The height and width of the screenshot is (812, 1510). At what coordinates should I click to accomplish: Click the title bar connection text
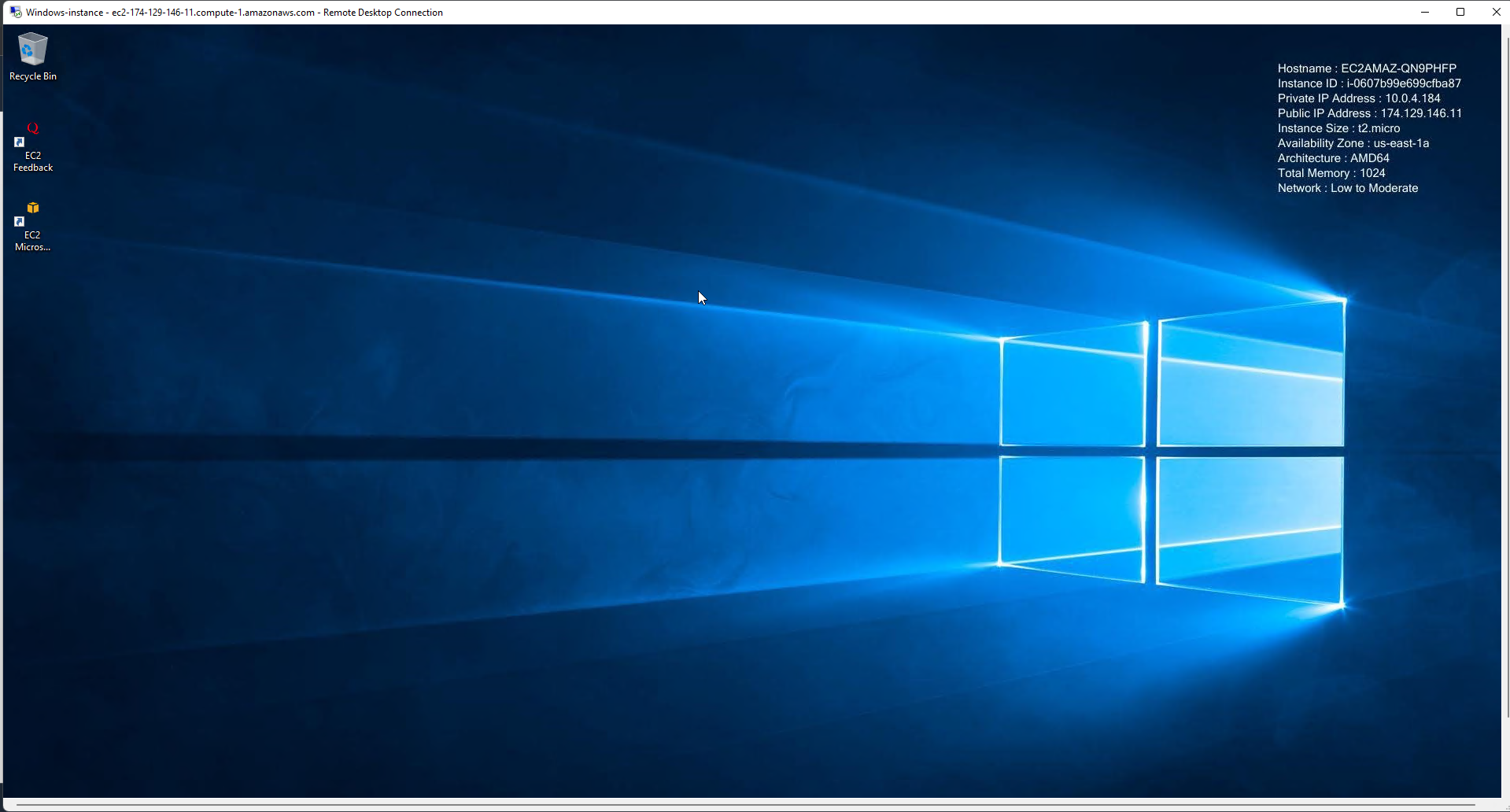tap(234, 12)
